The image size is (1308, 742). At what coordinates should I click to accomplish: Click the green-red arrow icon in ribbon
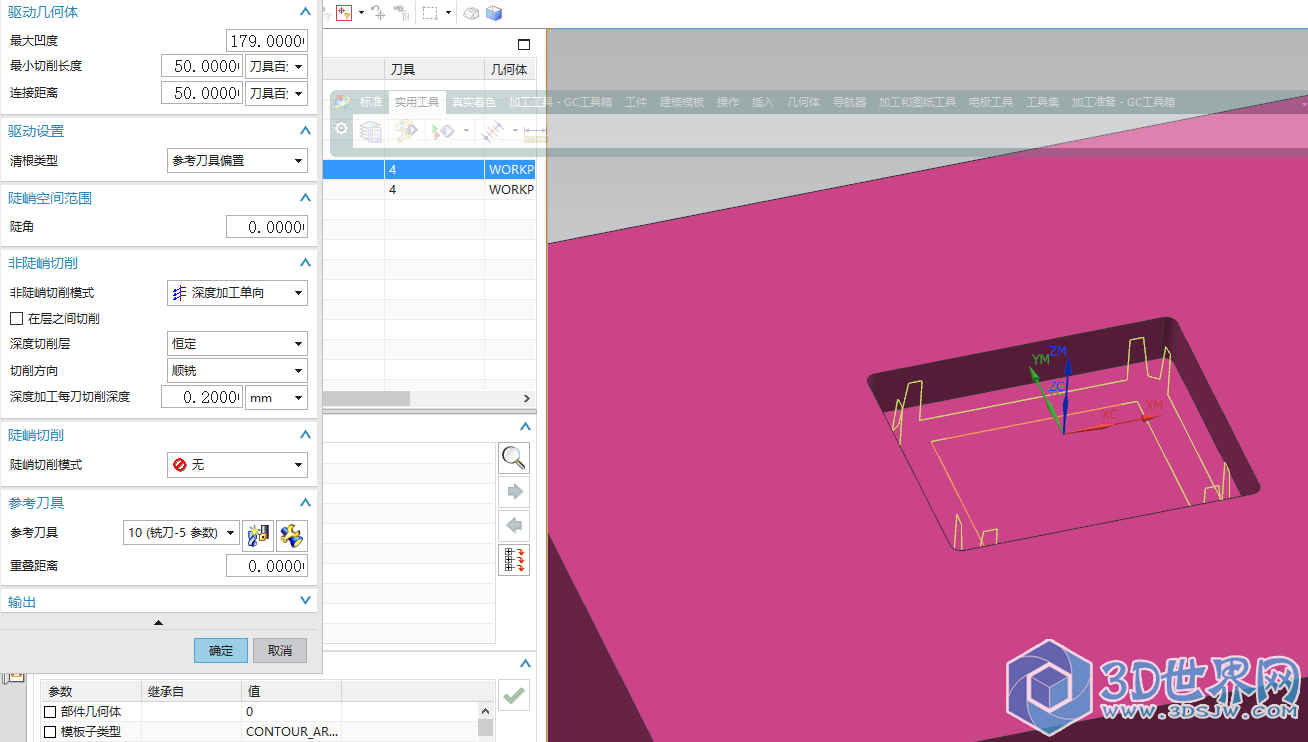(x=443, y=131)
